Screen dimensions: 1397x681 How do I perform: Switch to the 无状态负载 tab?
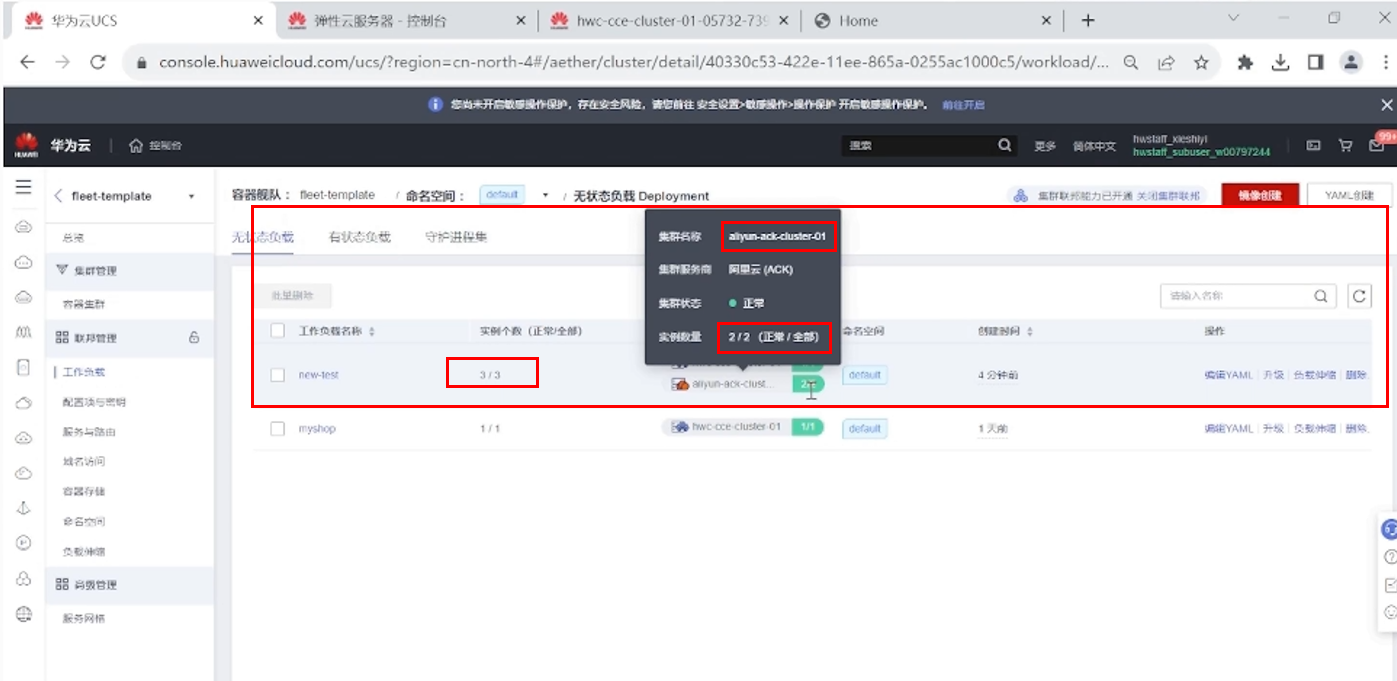(x=263, y=237)
